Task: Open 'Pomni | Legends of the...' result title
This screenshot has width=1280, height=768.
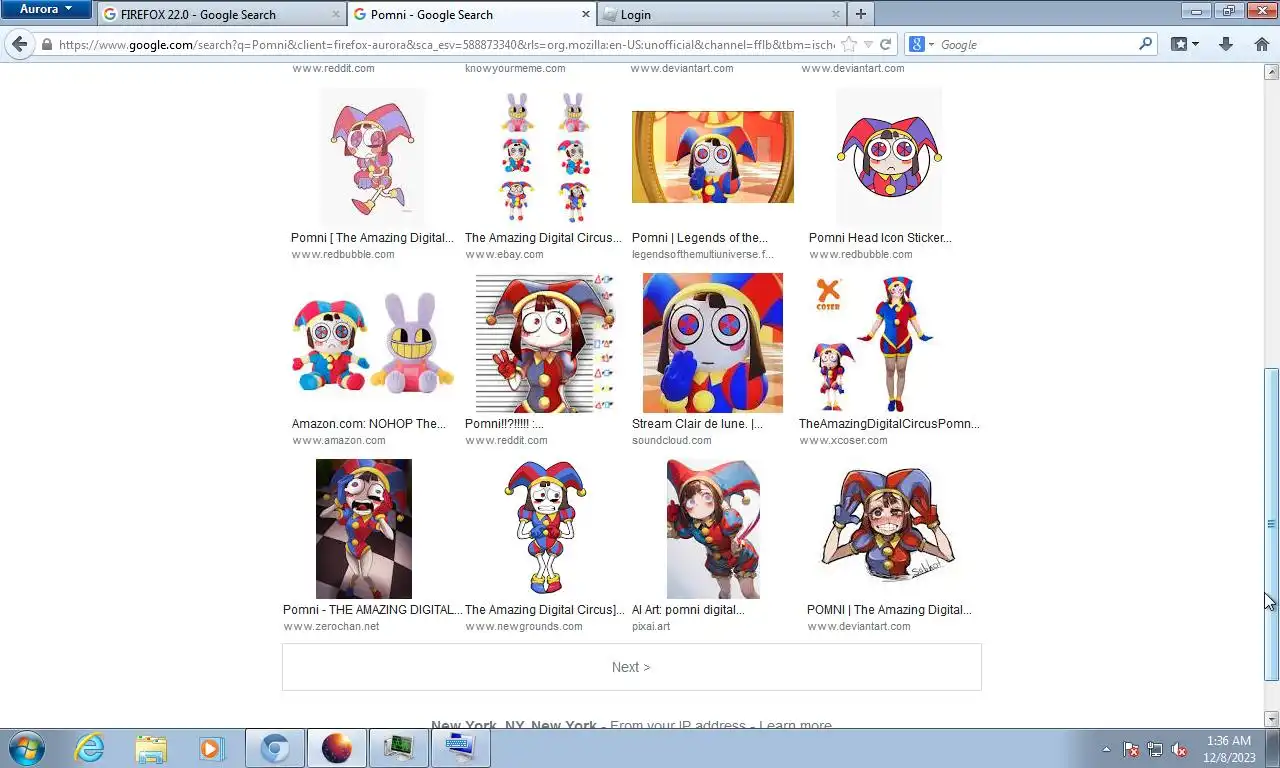Action: pos(700,238)
